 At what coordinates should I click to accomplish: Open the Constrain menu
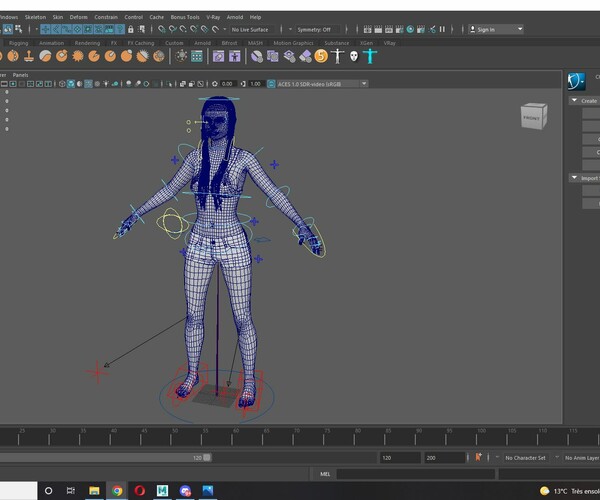click(x=106, y=17)
